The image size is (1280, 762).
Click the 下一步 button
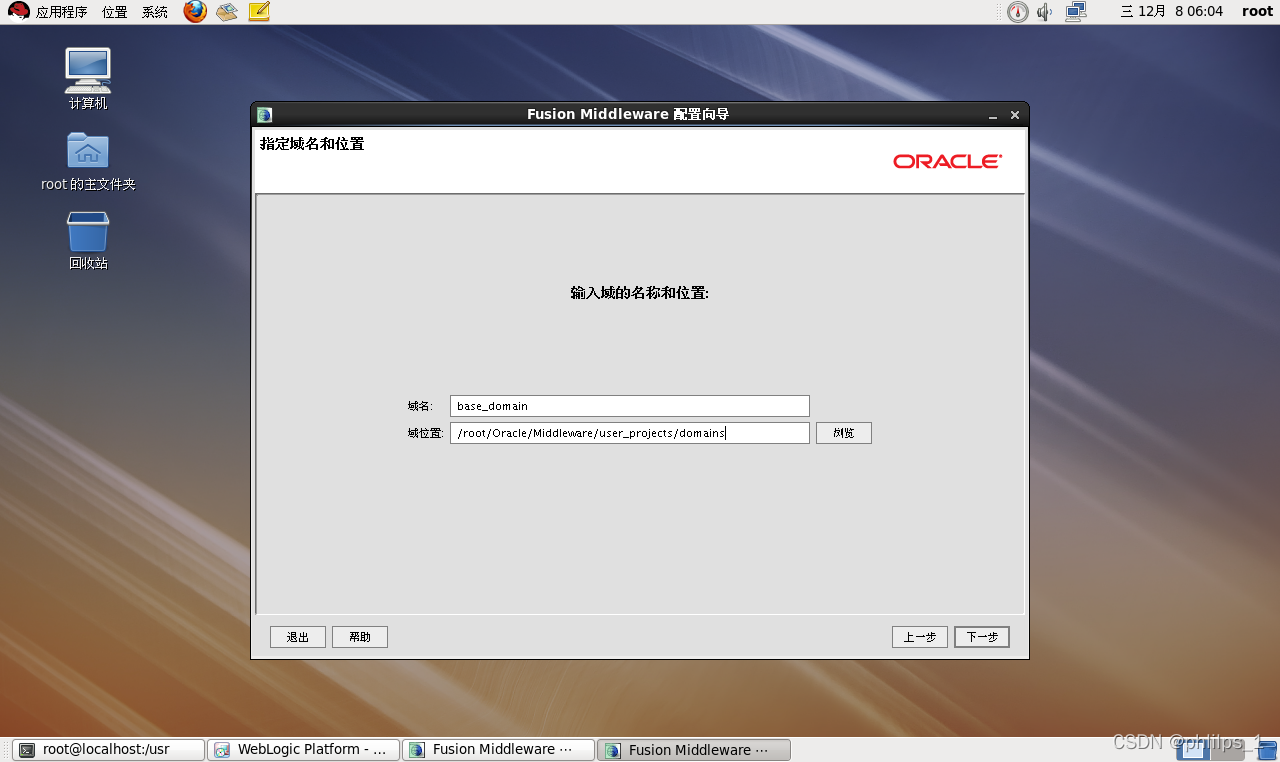[982, 637]
